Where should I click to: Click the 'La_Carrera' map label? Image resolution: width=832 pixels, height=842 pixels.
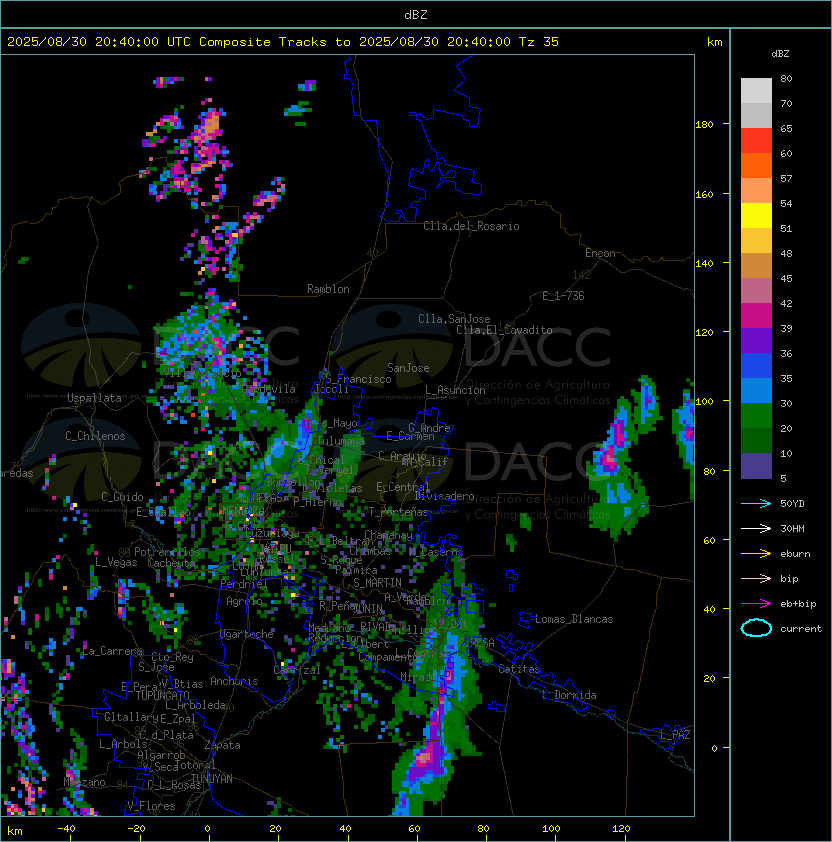[x=113, y=651]
